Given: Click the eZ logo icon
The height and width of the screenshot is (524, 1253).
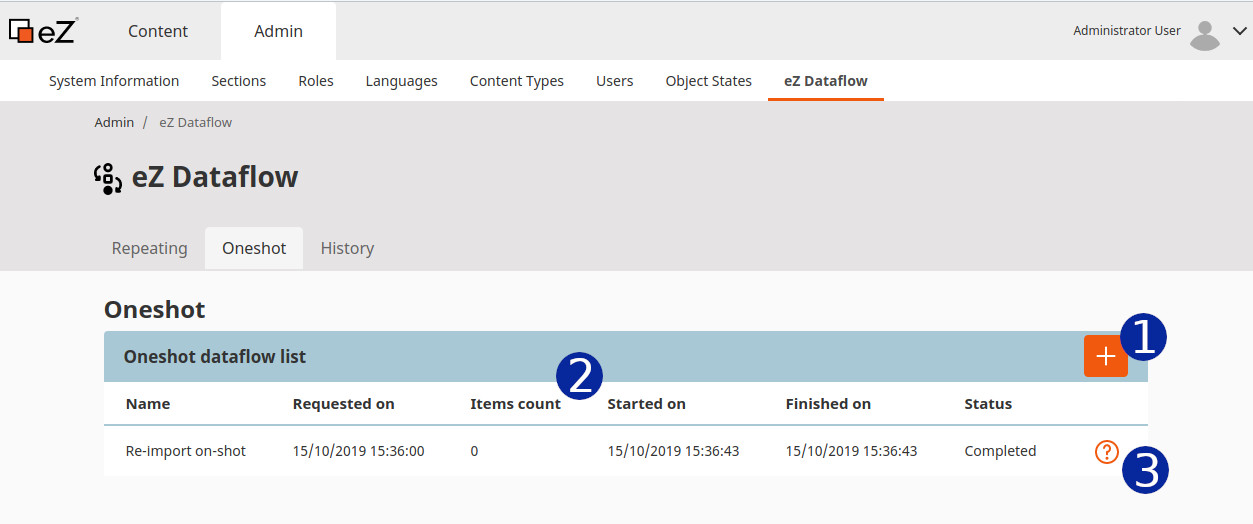Looking at the screenshot, I should pos(43,31).
